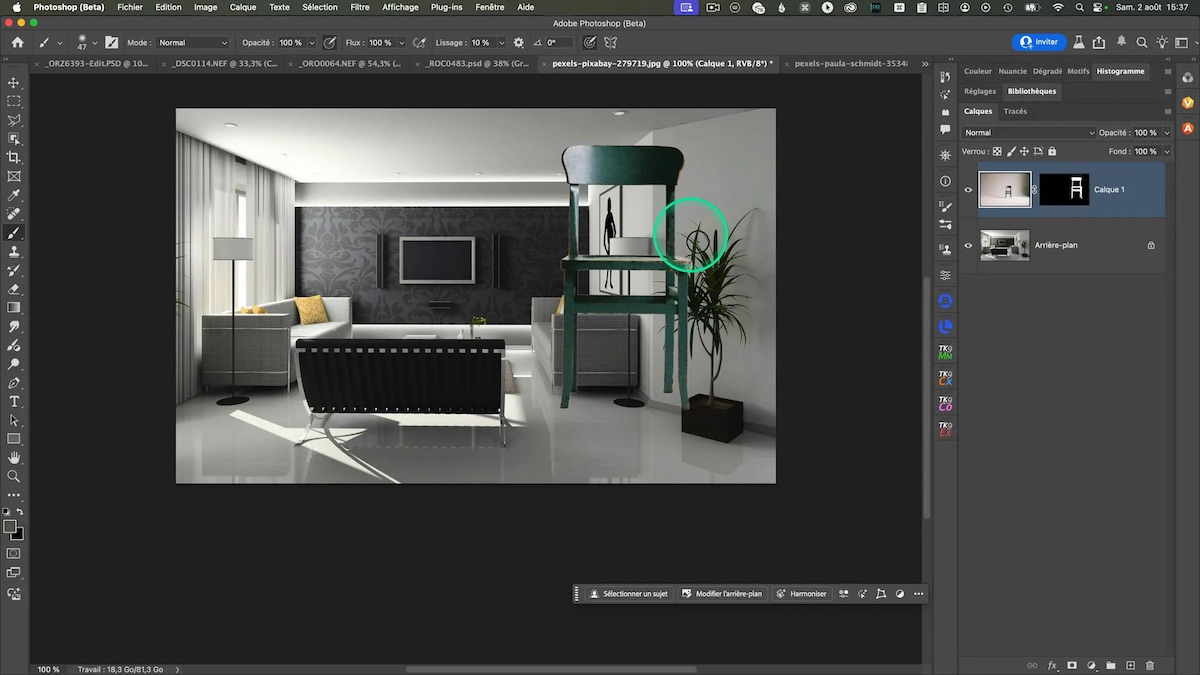Go to Home screen icon in options bar
1200x675 pixels.
pyautogui.click(x=17, y=43)
